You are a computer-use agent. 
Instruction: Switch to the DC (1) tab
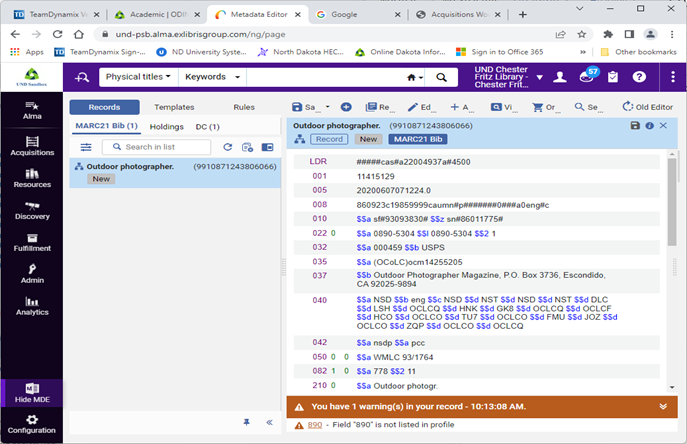point(208,127)
